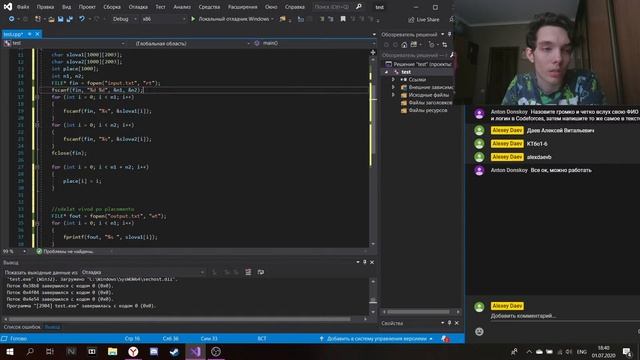Click the Solution Explorer sync icon
The width and height of the screenshot is (640, 360).
click(445, 45)
